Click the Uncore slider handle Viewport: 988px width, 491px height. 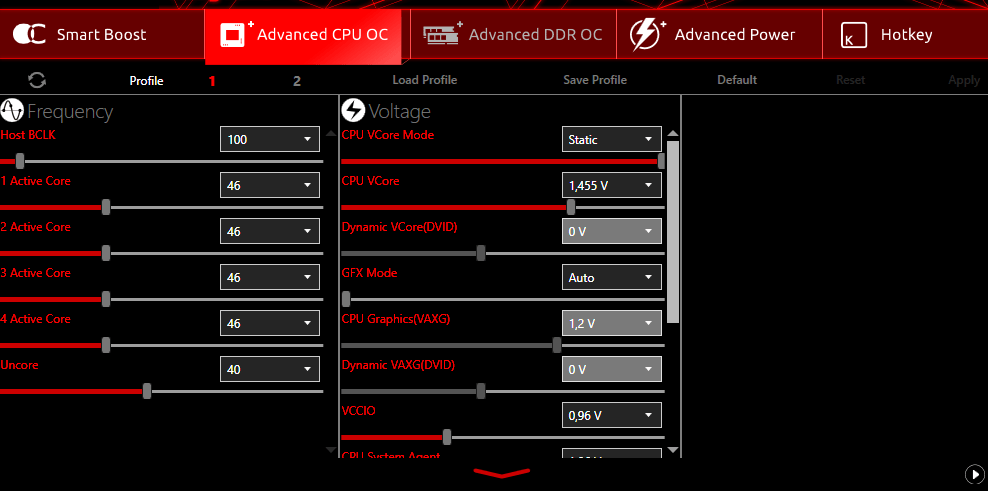(x=147, y=391)
